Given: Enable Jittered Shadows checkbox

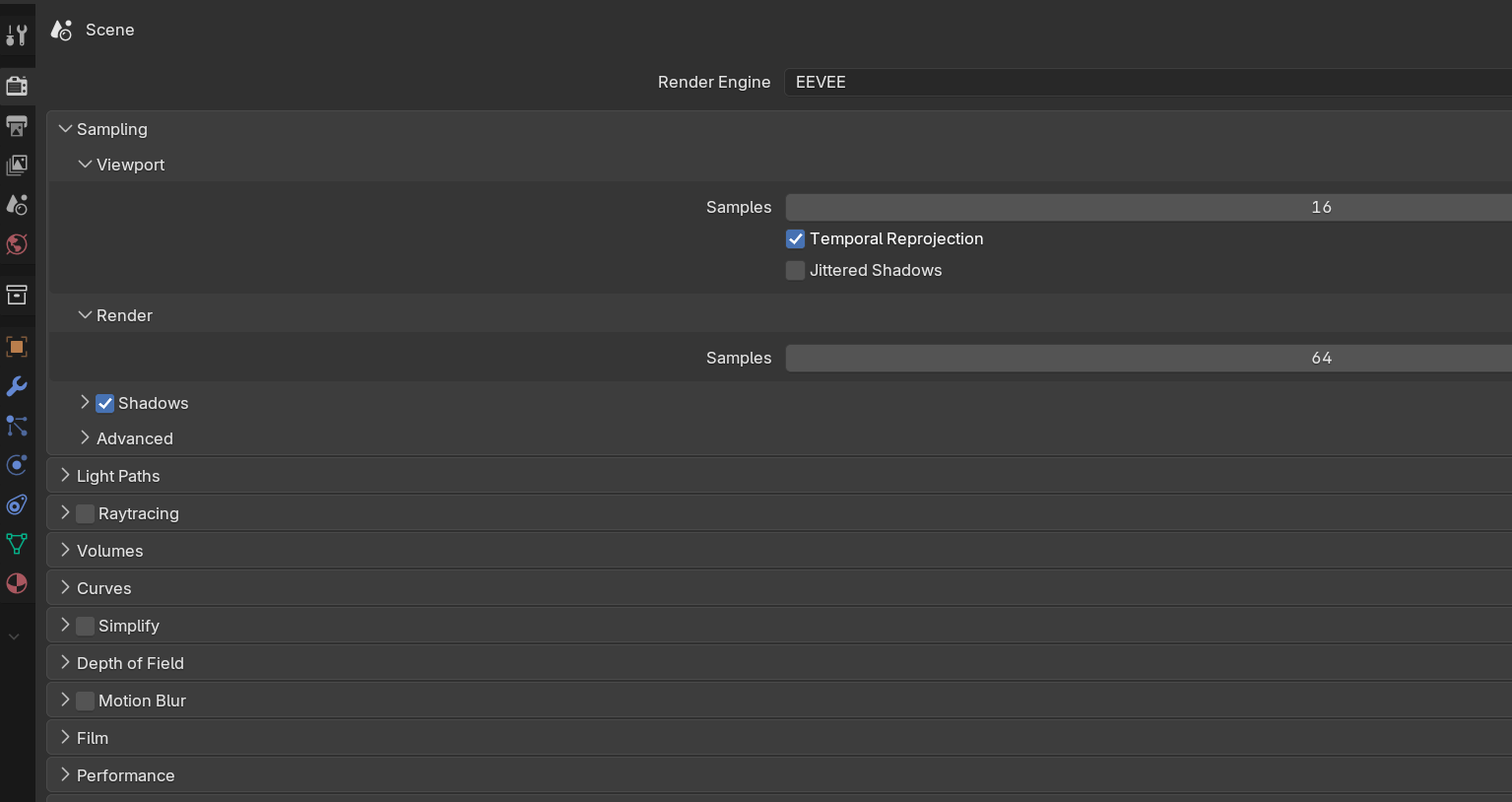Looking at the screenshot, I should [x=795, y=270].
